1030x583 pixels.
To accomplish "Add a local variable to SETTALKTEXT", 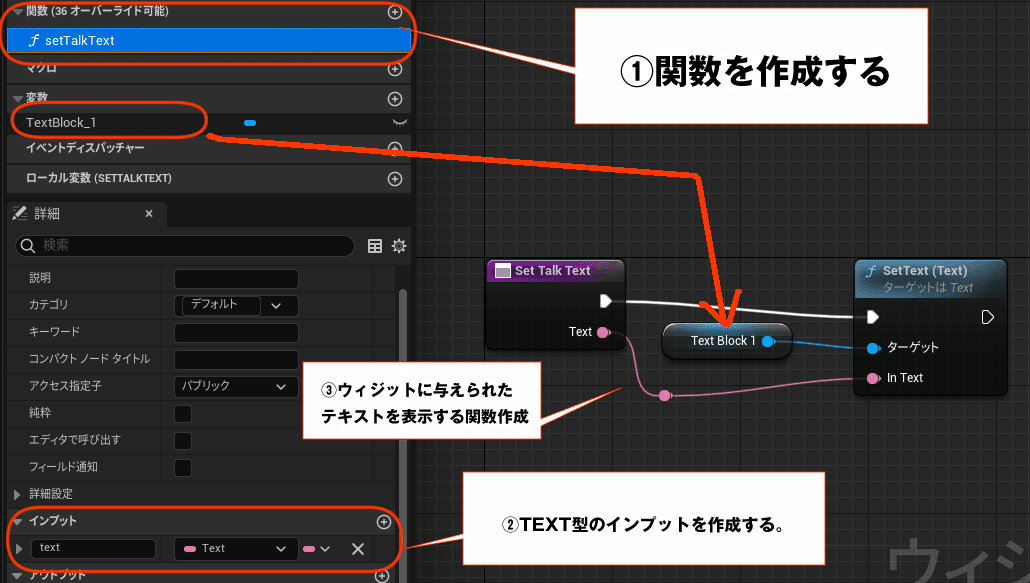I will pos(395,179).
